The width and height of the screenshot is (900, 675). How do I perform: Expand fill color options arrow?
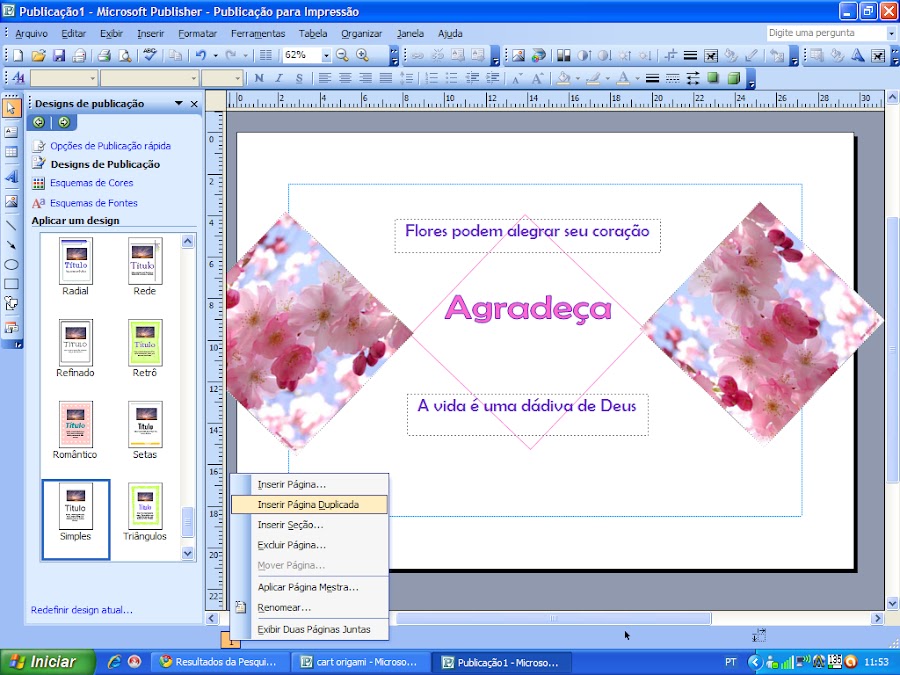577,79
